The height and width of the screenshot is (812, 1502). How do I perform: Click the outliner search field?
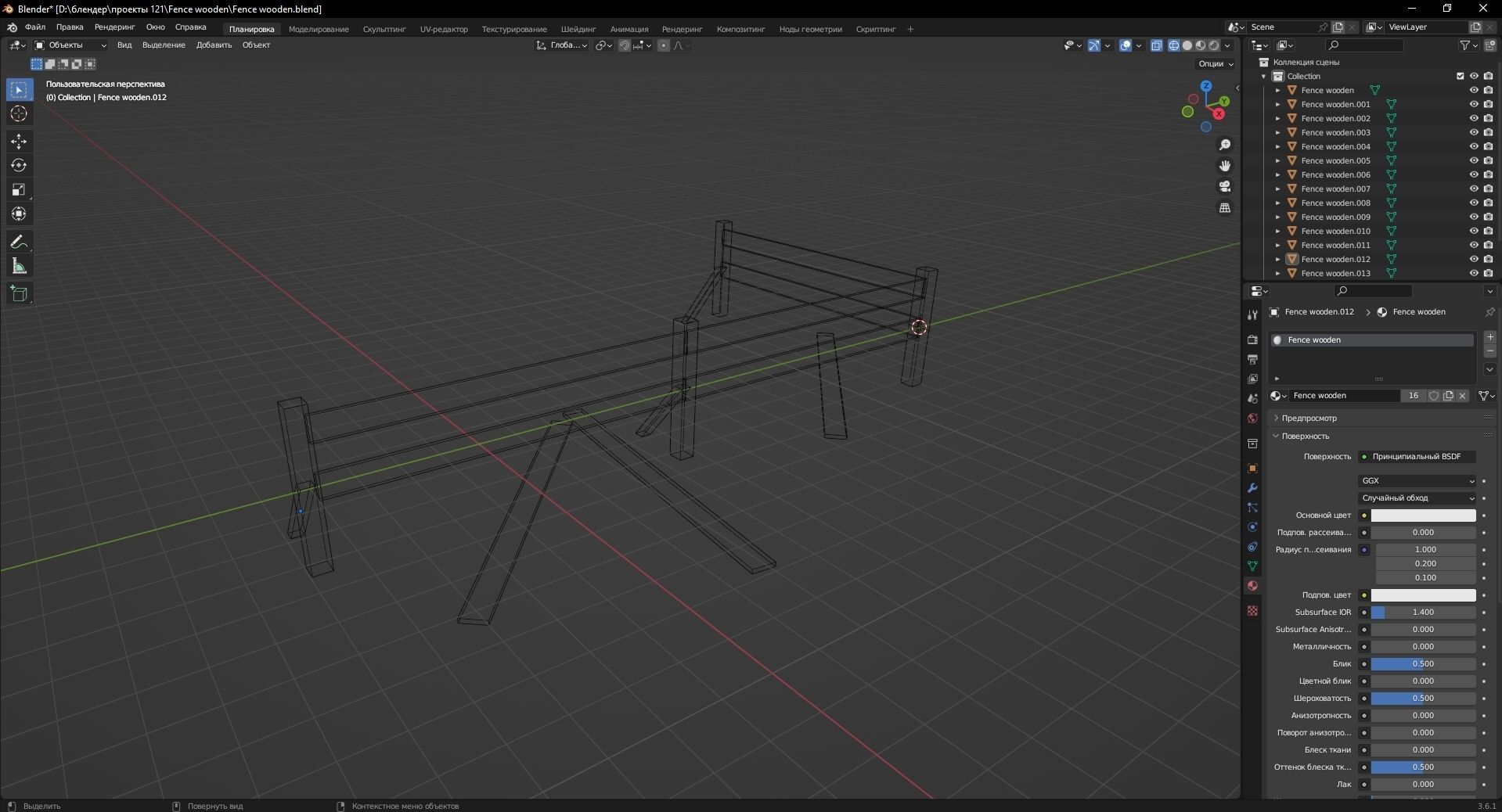[1364, 45]
